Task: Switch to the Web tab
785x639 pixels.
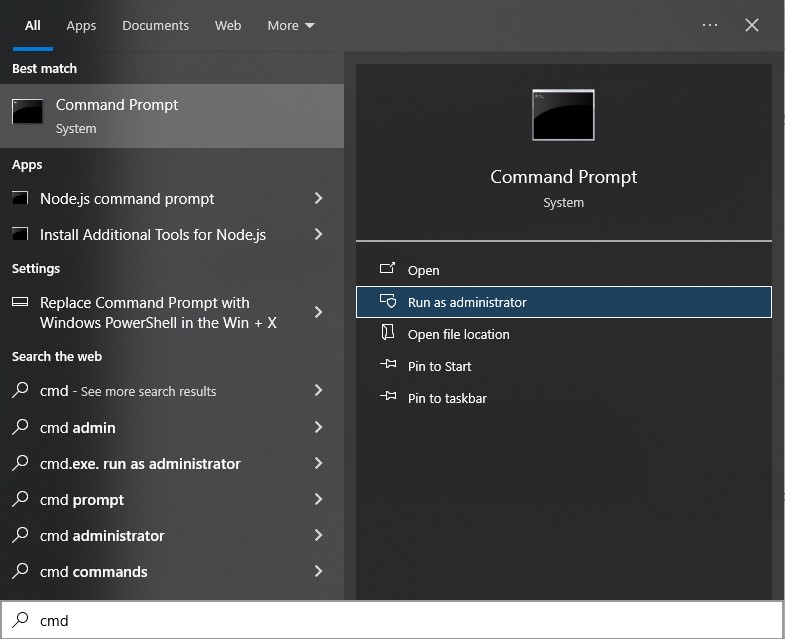Action: [x=228, y=26]
